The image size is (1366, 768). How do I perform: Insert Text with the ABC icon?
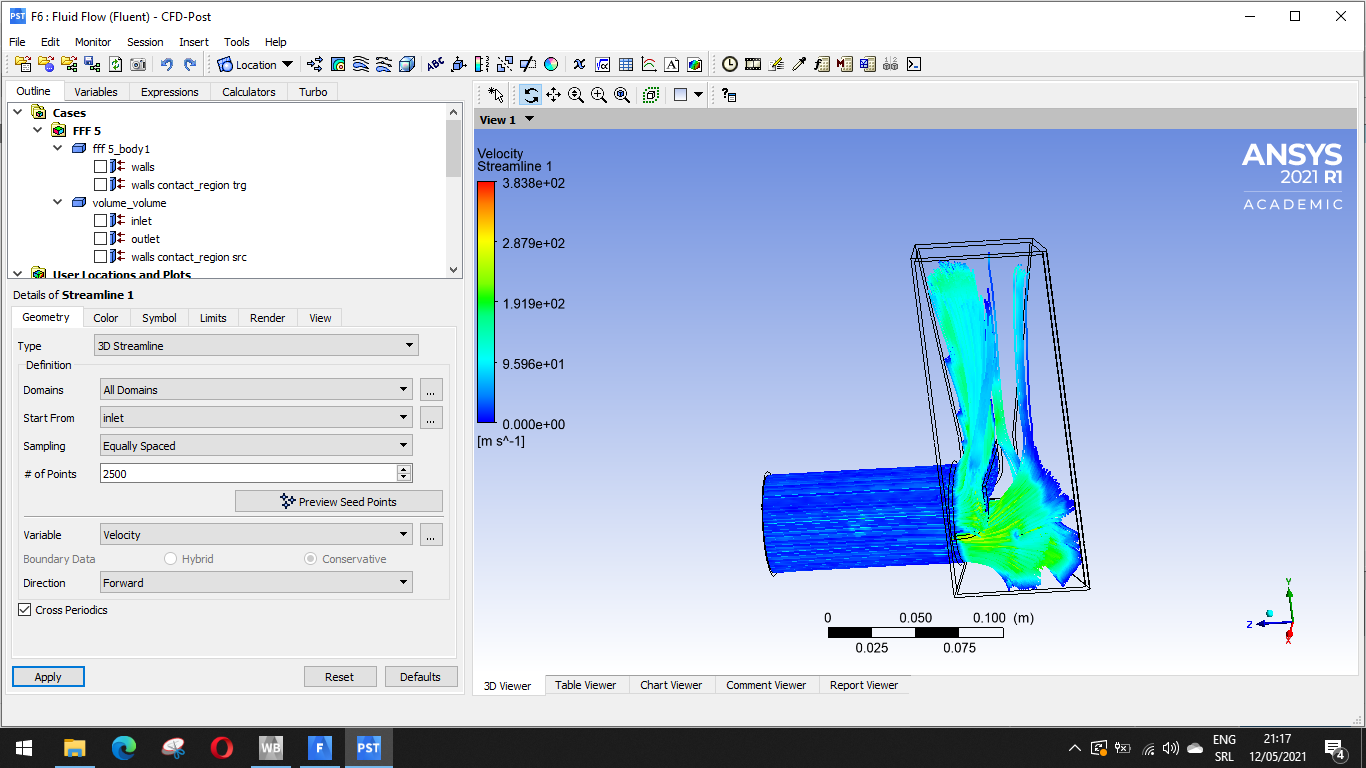tap(436, 64)
